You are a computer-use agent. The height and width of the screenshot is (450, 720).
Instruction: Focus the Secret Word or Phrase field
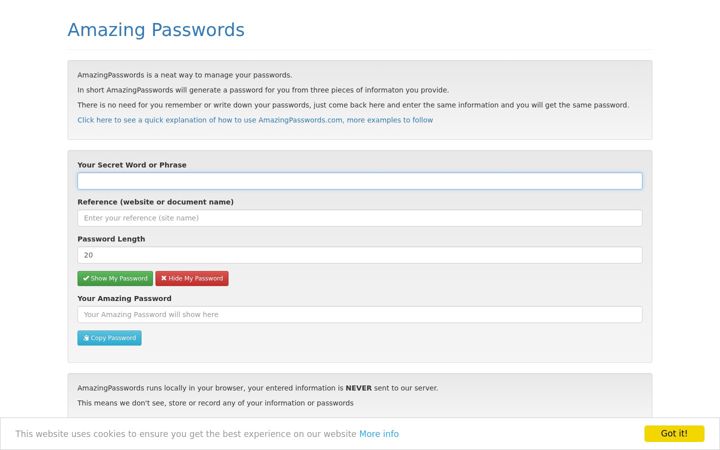click(360, 181)
